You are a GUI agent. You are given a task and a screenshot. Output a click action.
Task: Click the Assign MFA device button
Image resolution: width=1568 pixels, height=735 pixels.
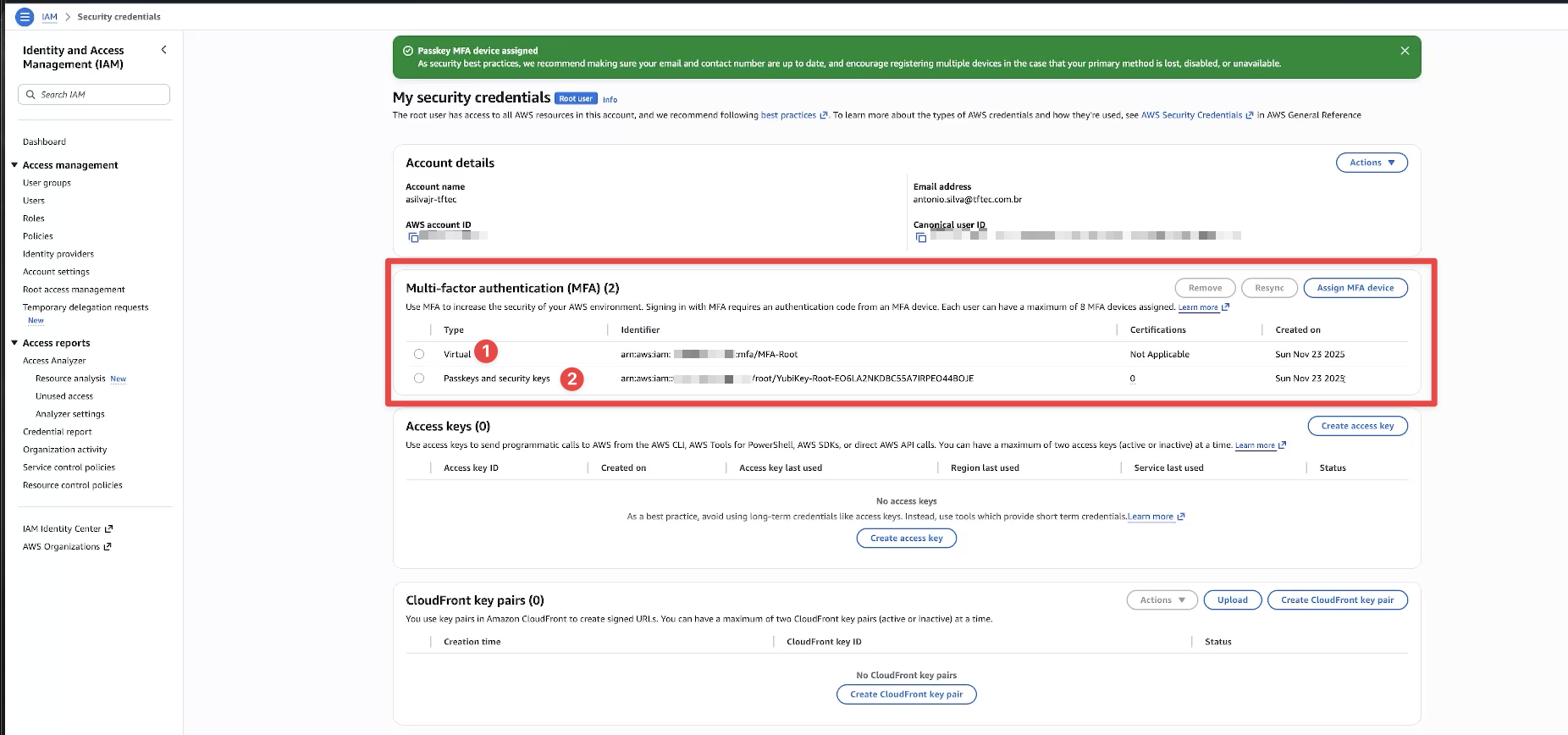(1355, 288)
